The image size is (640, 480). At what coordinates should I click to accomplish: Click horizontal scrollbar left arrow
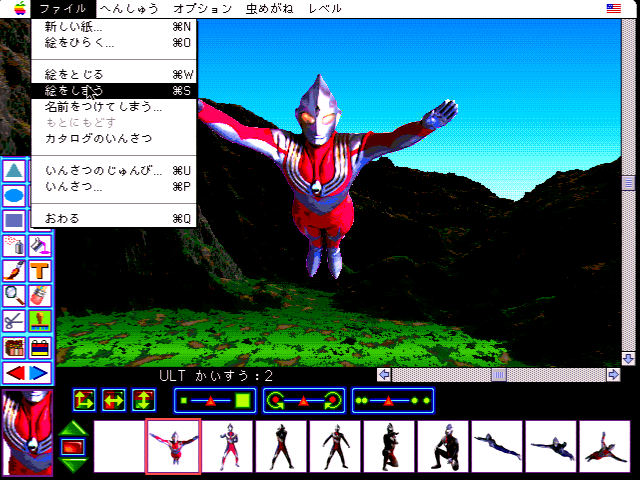384,374
